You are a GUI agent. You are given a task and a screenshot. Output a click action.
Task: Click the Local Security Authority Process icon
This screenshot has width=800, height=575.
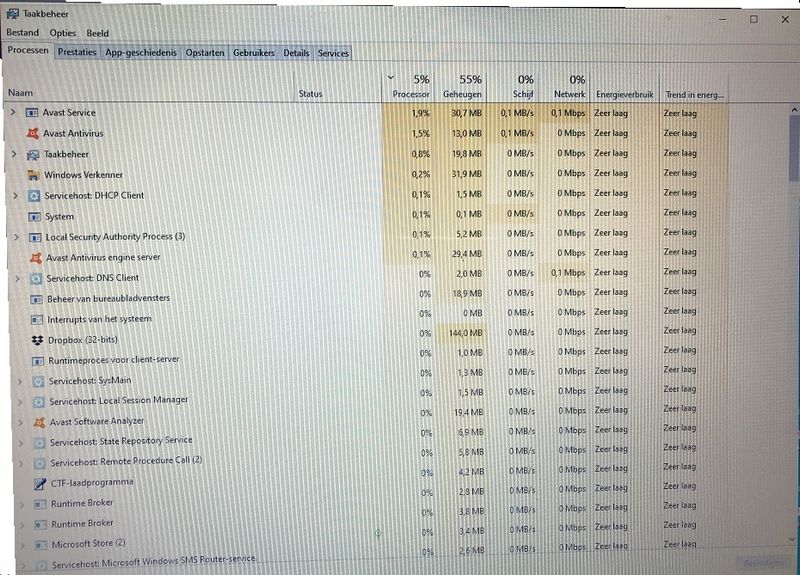tap(35, 237)
